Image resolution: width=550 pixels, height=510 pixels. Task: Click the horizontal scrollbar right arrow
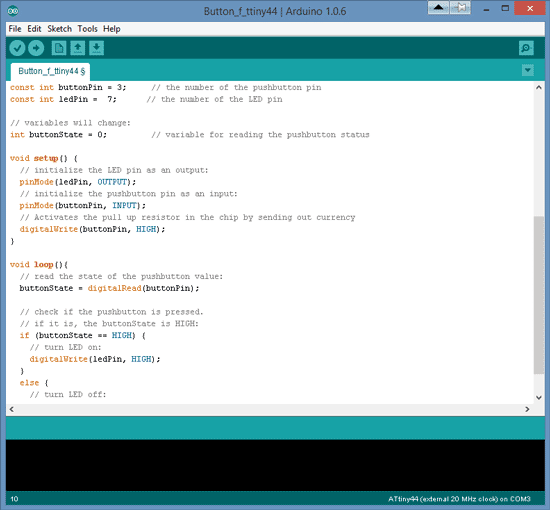pos(527,409)
